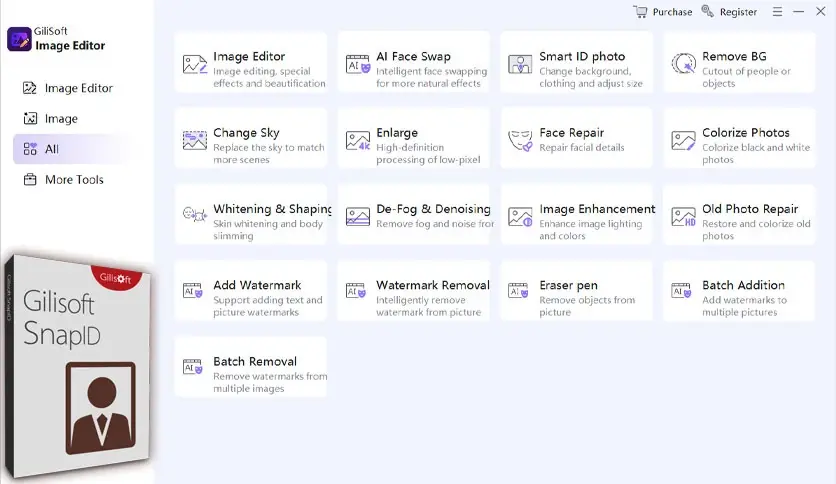Click the Remove BG icon
The image size is (836, 484).
click(684, 64)
